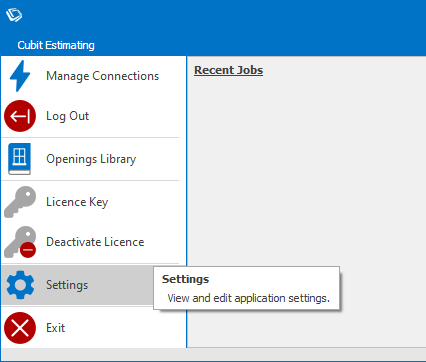Click the grey key Licence Key icon
The width and height of the screenshot is (426, 362).
(x=20, y=202)
